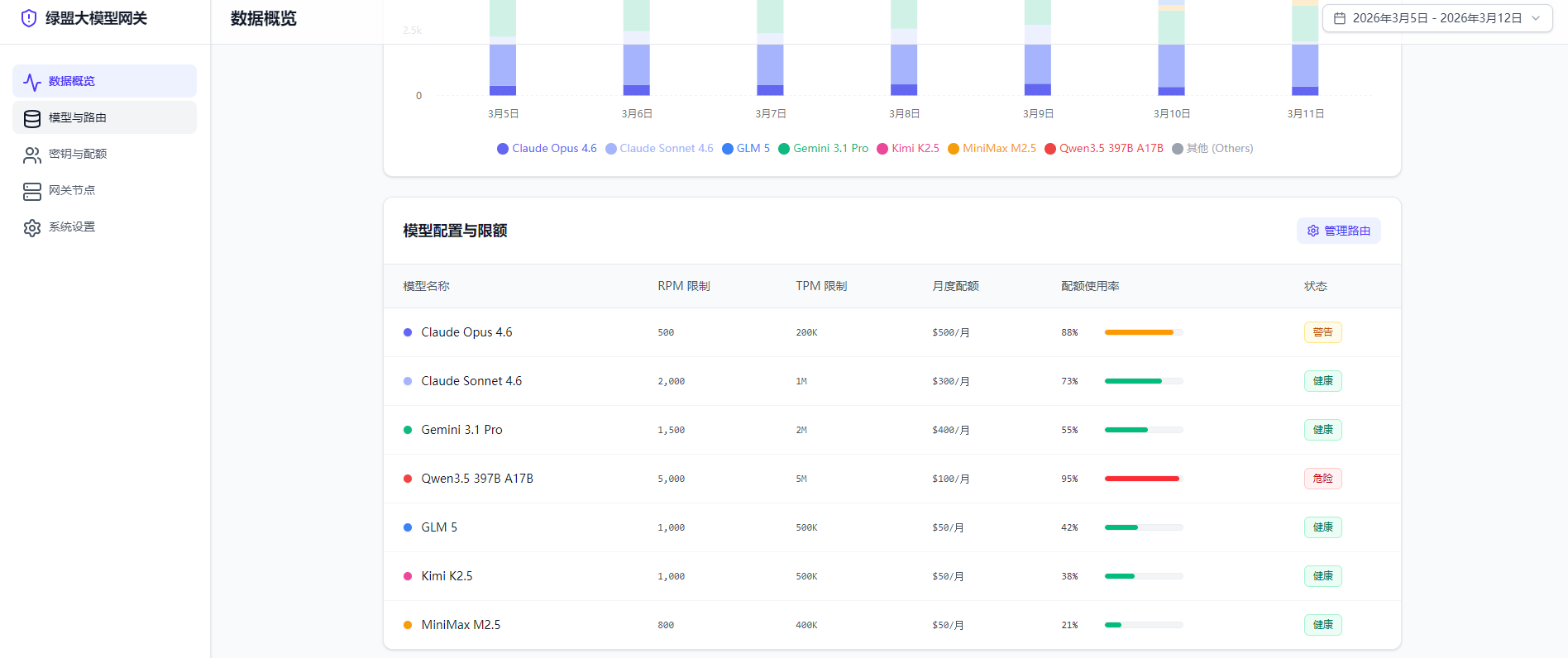Toggle Qwen3.5 397B A17B legend entry

tap(1104, 149)
